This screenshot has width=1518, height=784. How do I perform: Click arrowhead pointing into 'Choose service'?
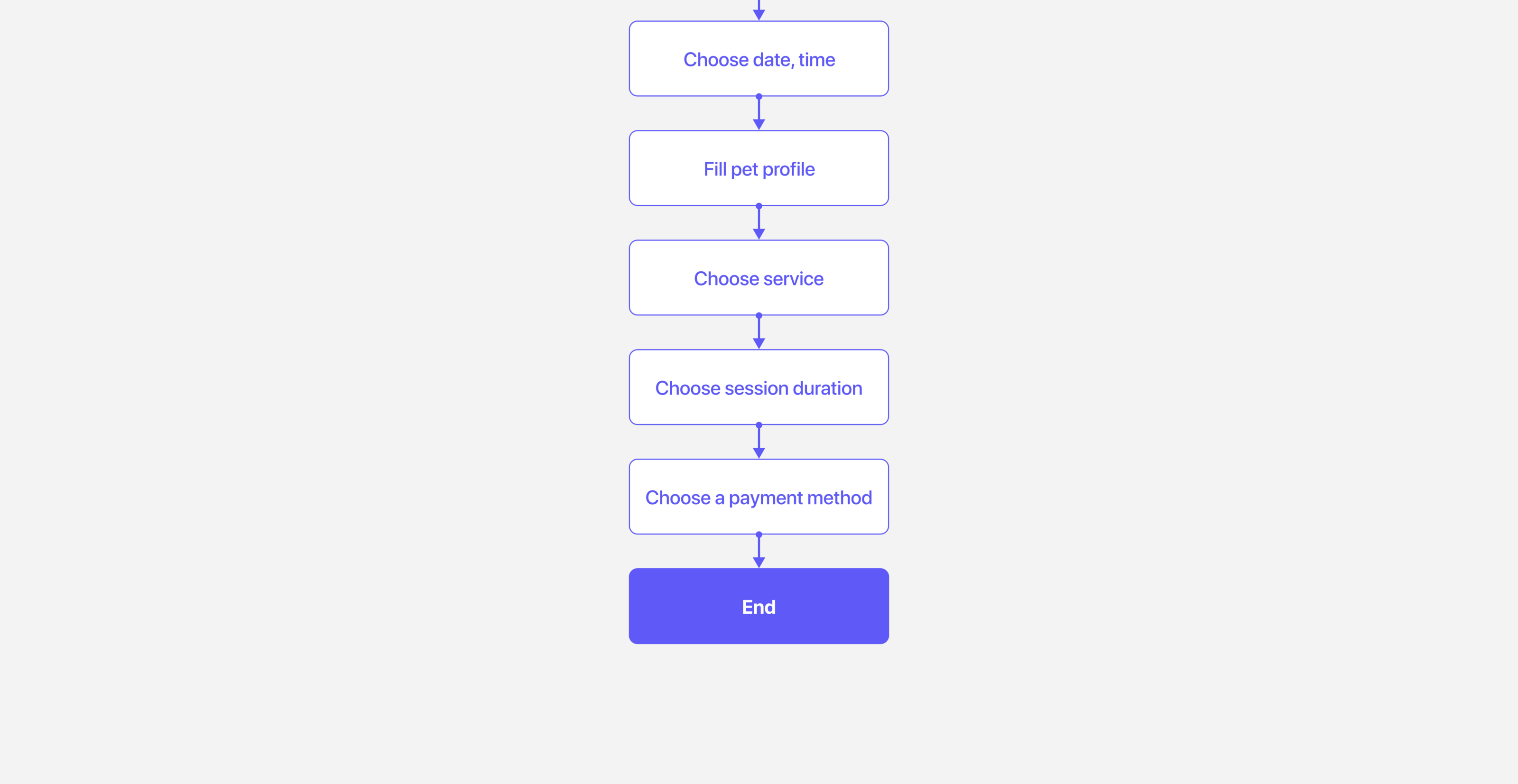(x=759, y=234)
